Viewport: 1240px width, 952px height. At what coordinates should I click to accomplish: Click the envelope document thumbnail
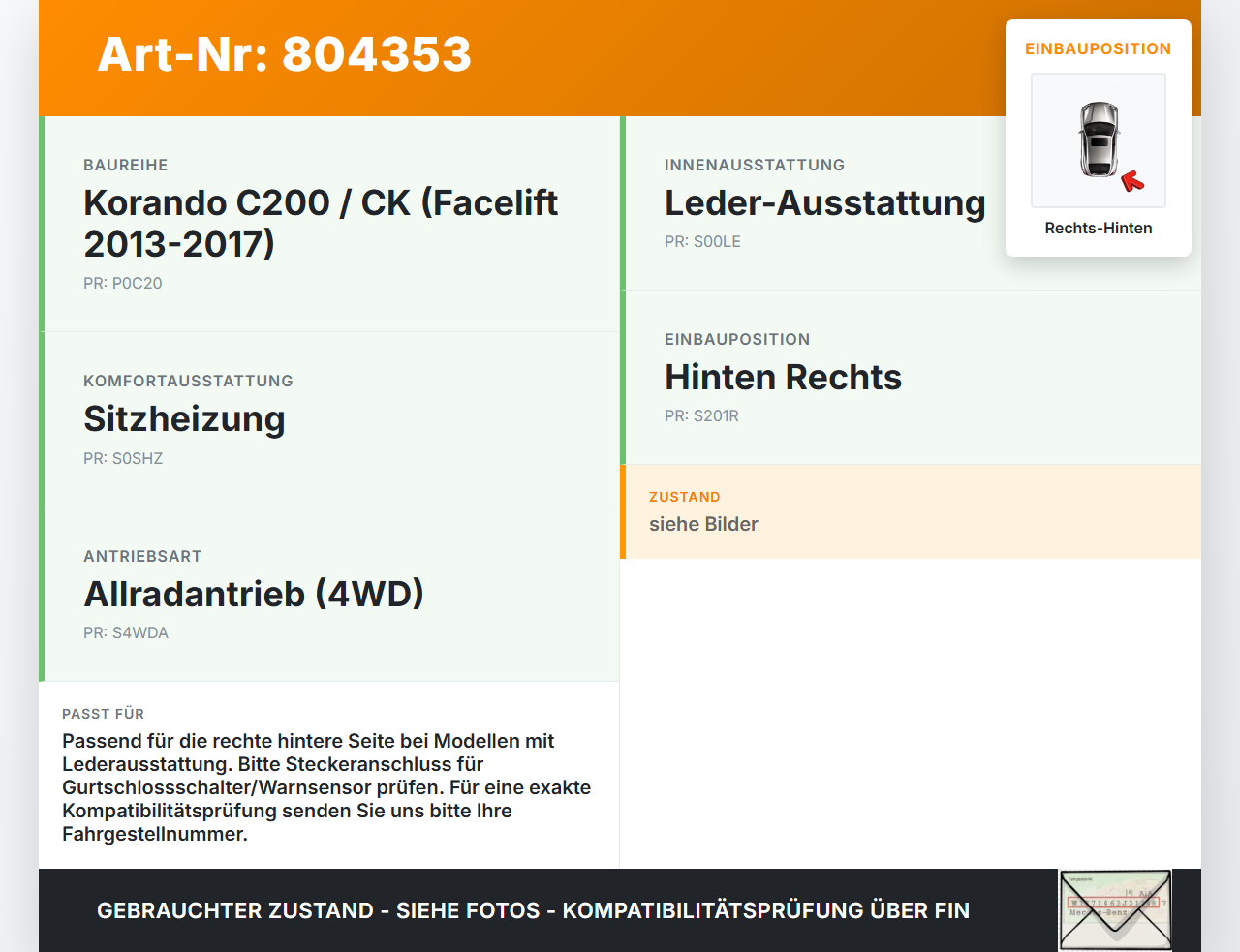tap(1115, 910)
